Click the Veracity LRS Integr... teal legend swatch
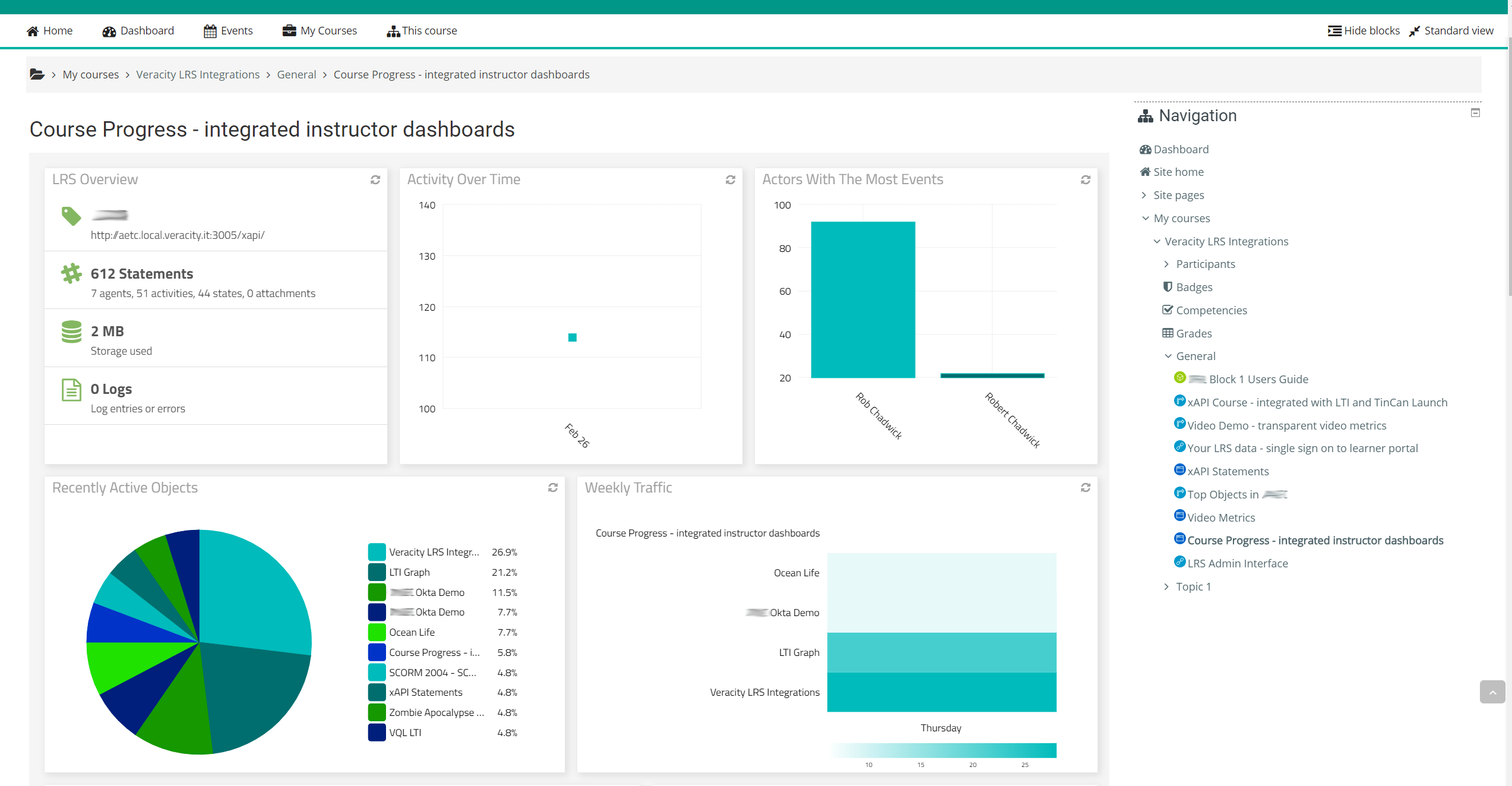The height and width of the screenshot is (786, 1512). [x=377, y=552]
